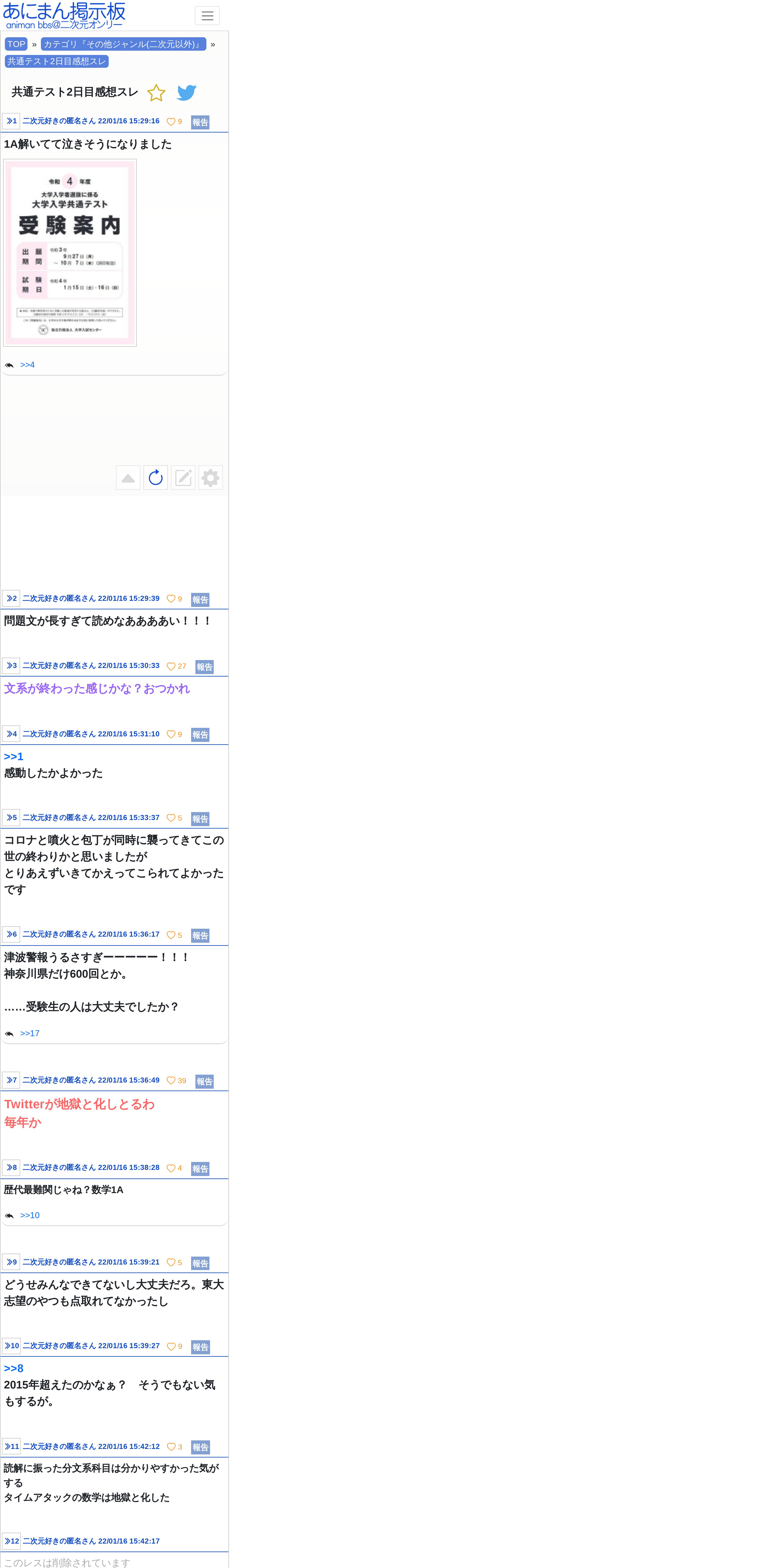The height and width of the screenshot is (1568, 784).
Task: Like post 9 with heart icon
Action: tap(171, 1263)
